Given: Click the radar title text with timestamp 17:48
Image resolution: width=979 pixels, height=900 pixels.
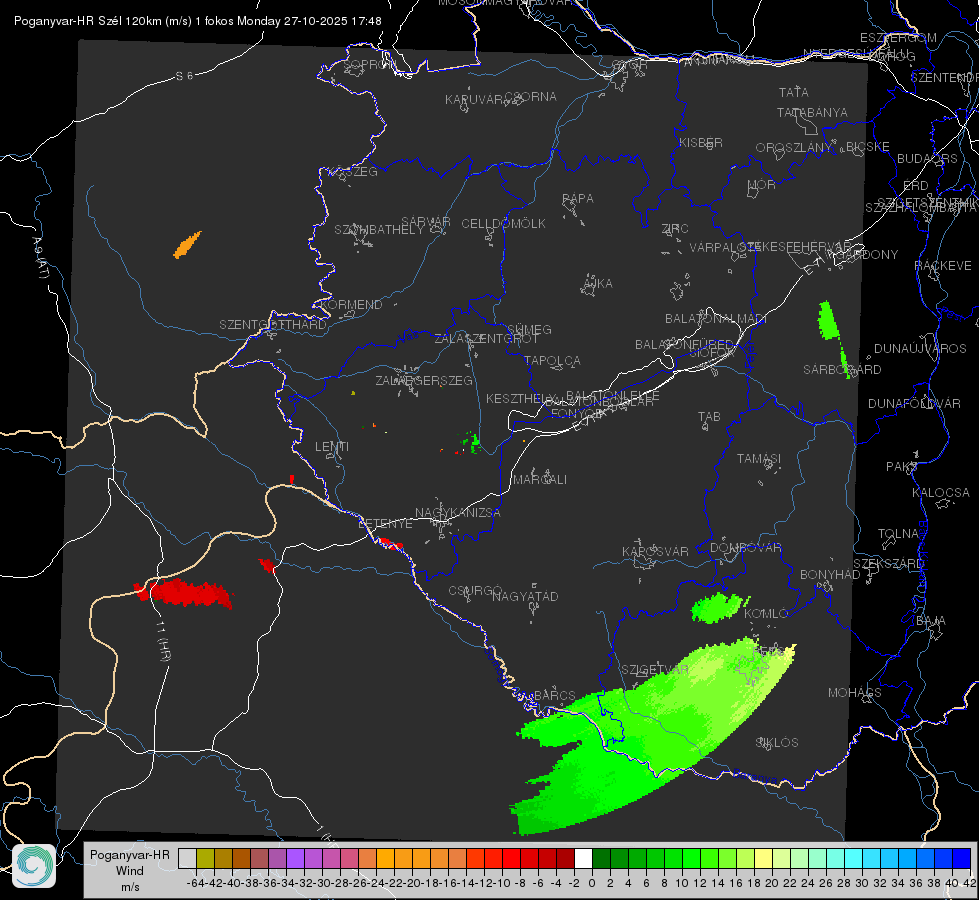Looking at the screenshot, I should click(x=198, y=21).
